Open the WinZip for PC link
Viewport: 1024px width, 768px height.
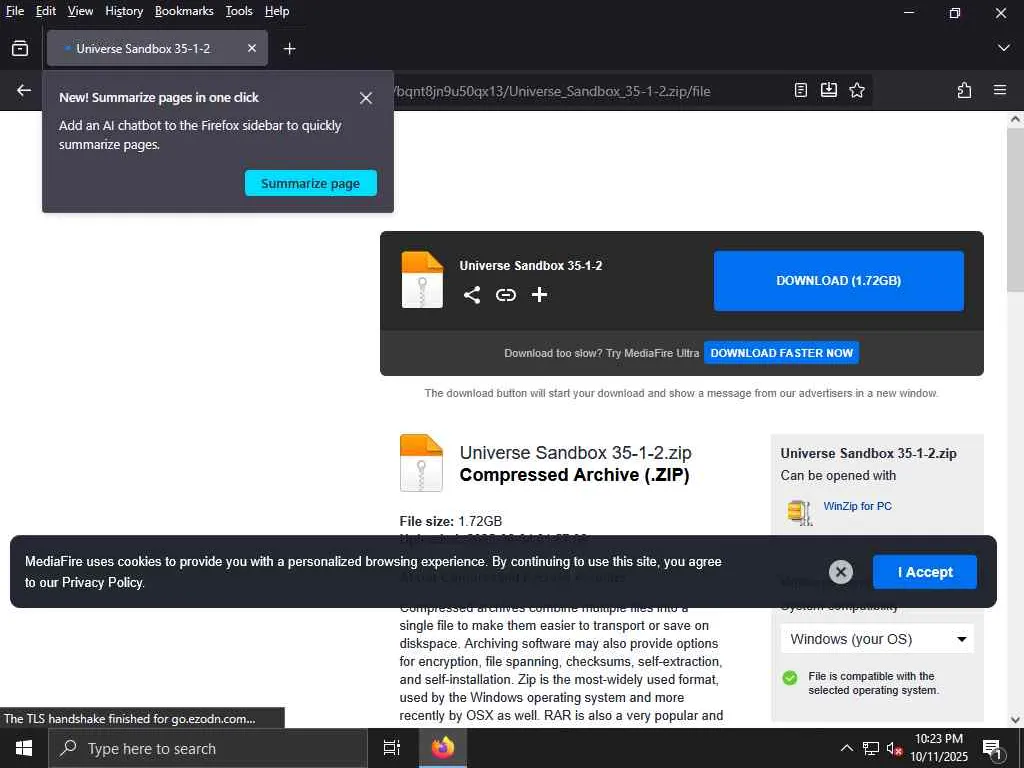(x=857, y=506)
